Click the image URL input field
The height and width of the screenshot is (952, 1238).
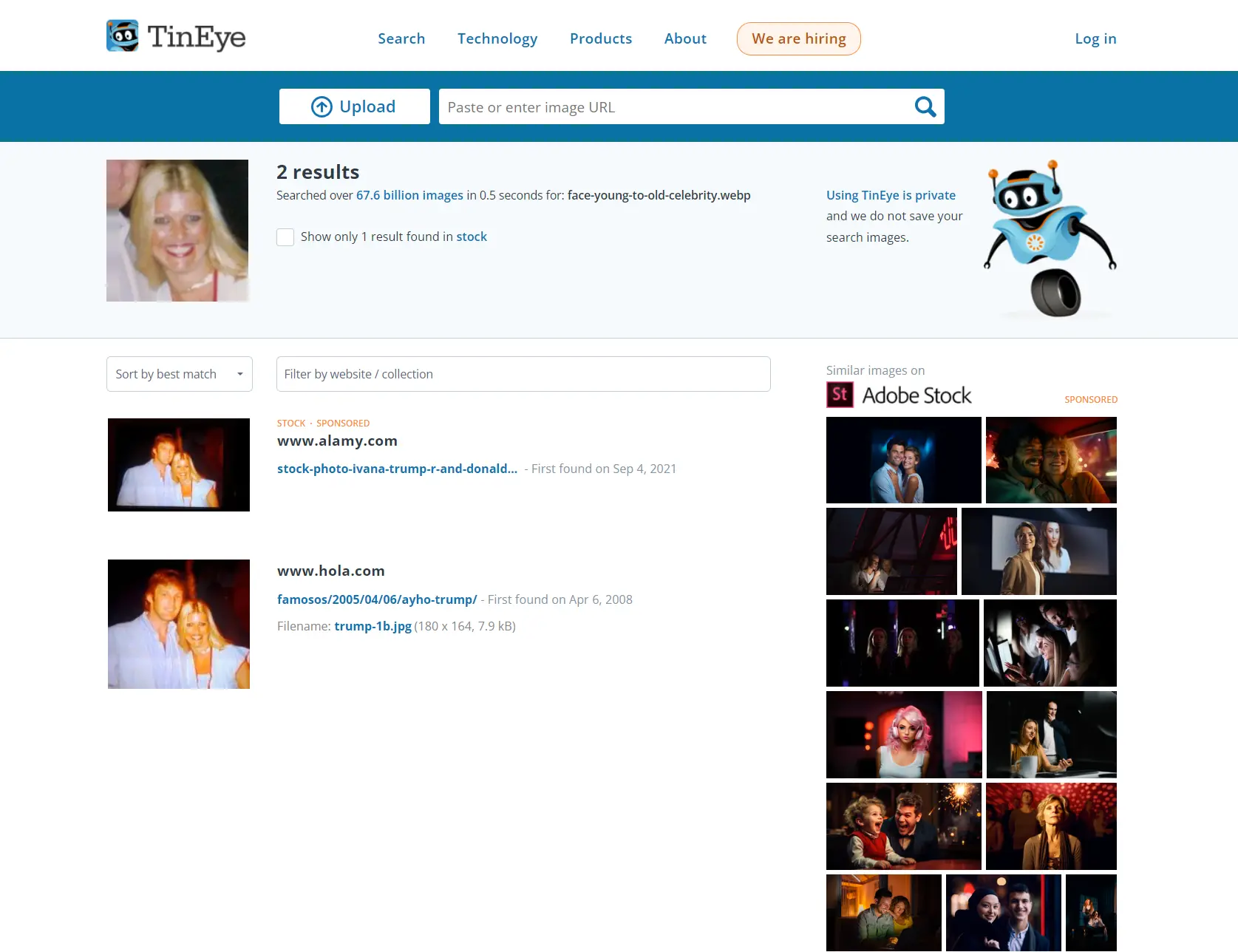point(673,107)
